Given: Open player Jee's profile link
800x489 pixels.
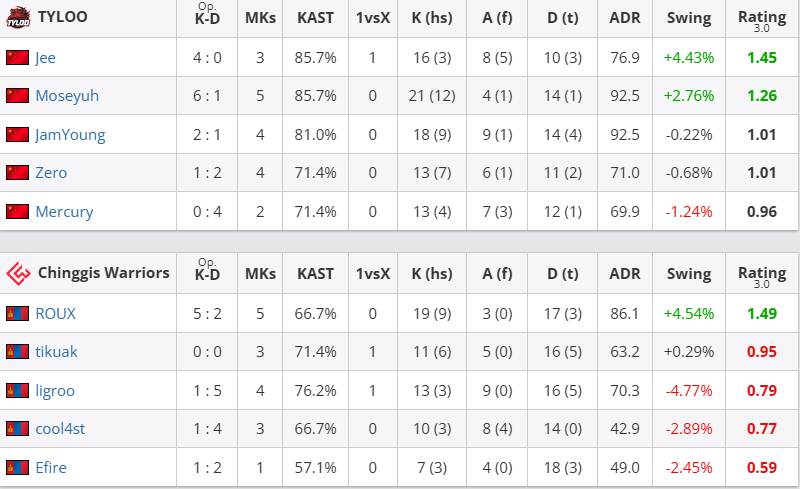Looking at the screenshot, I should (45, 58).
